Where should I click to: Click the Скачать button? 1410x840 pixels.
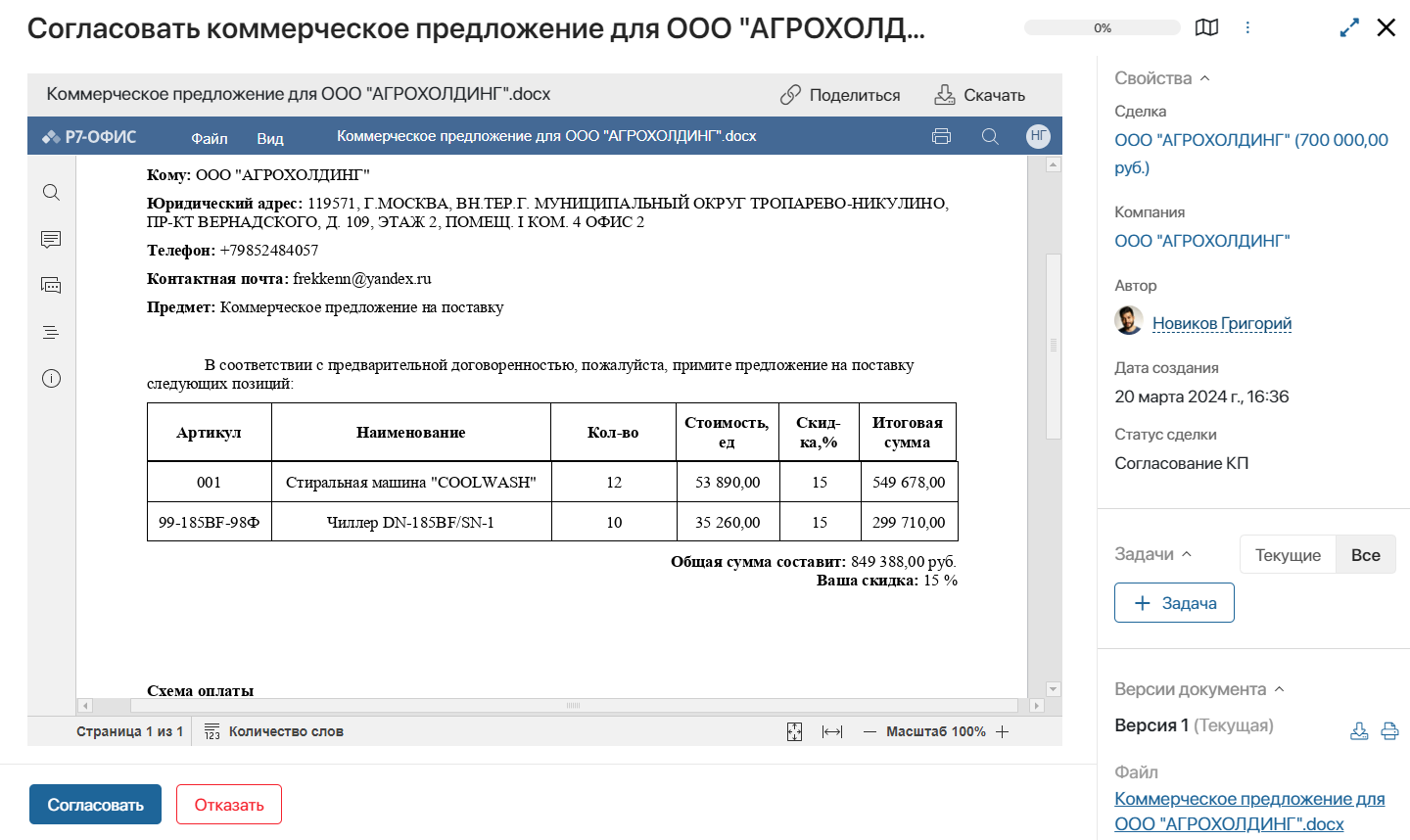[x=979, y=95]
